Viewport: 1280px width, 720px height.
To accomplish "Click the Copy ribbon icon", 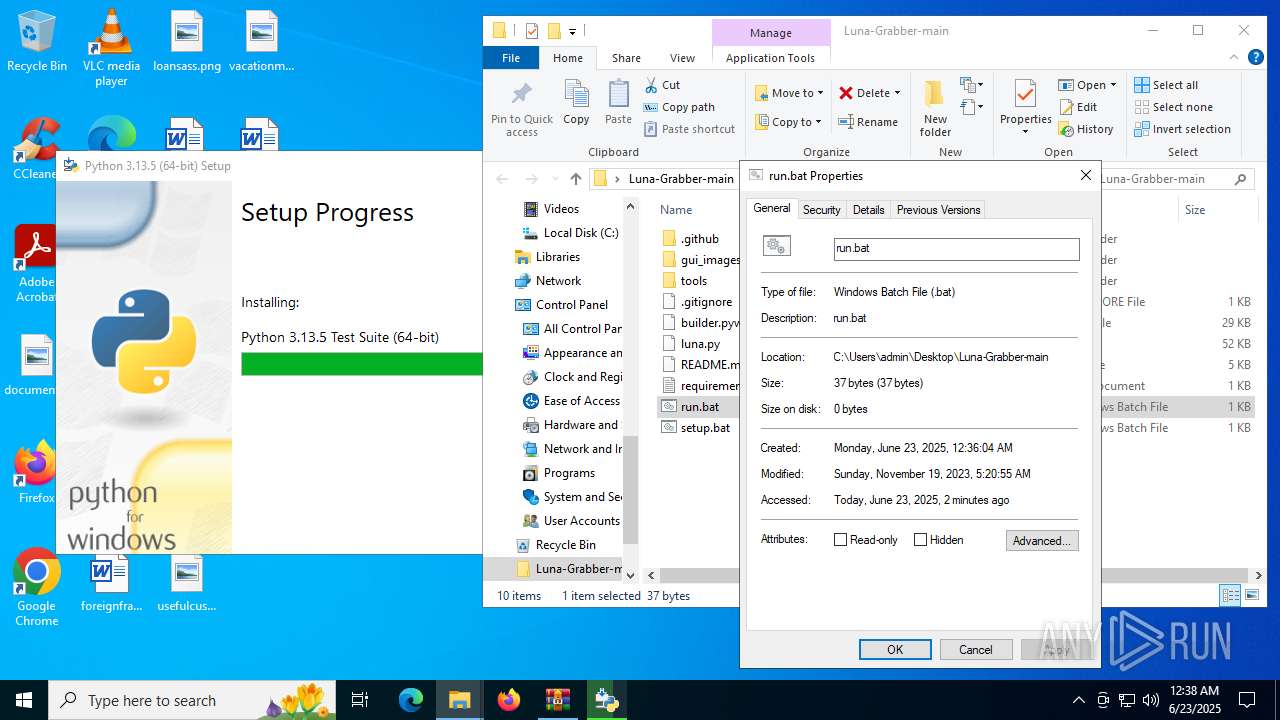I will coord(576,103).
